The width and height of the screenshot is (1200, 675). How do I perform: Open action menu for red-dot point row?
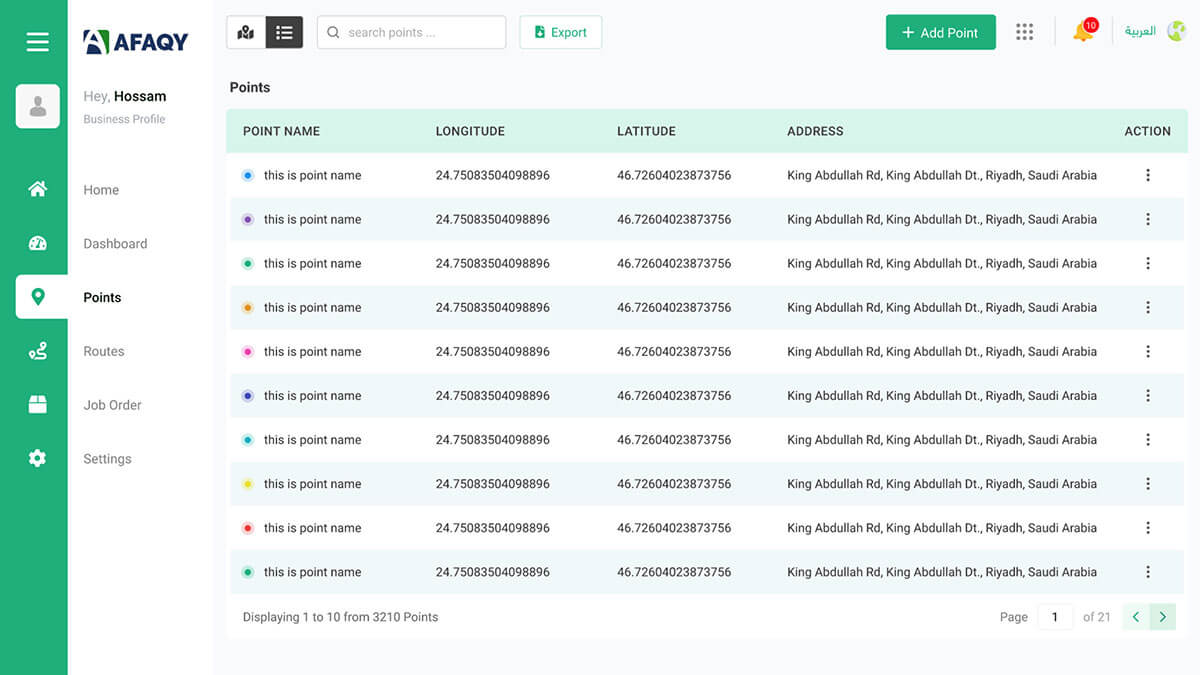[x=1147, y=527]
